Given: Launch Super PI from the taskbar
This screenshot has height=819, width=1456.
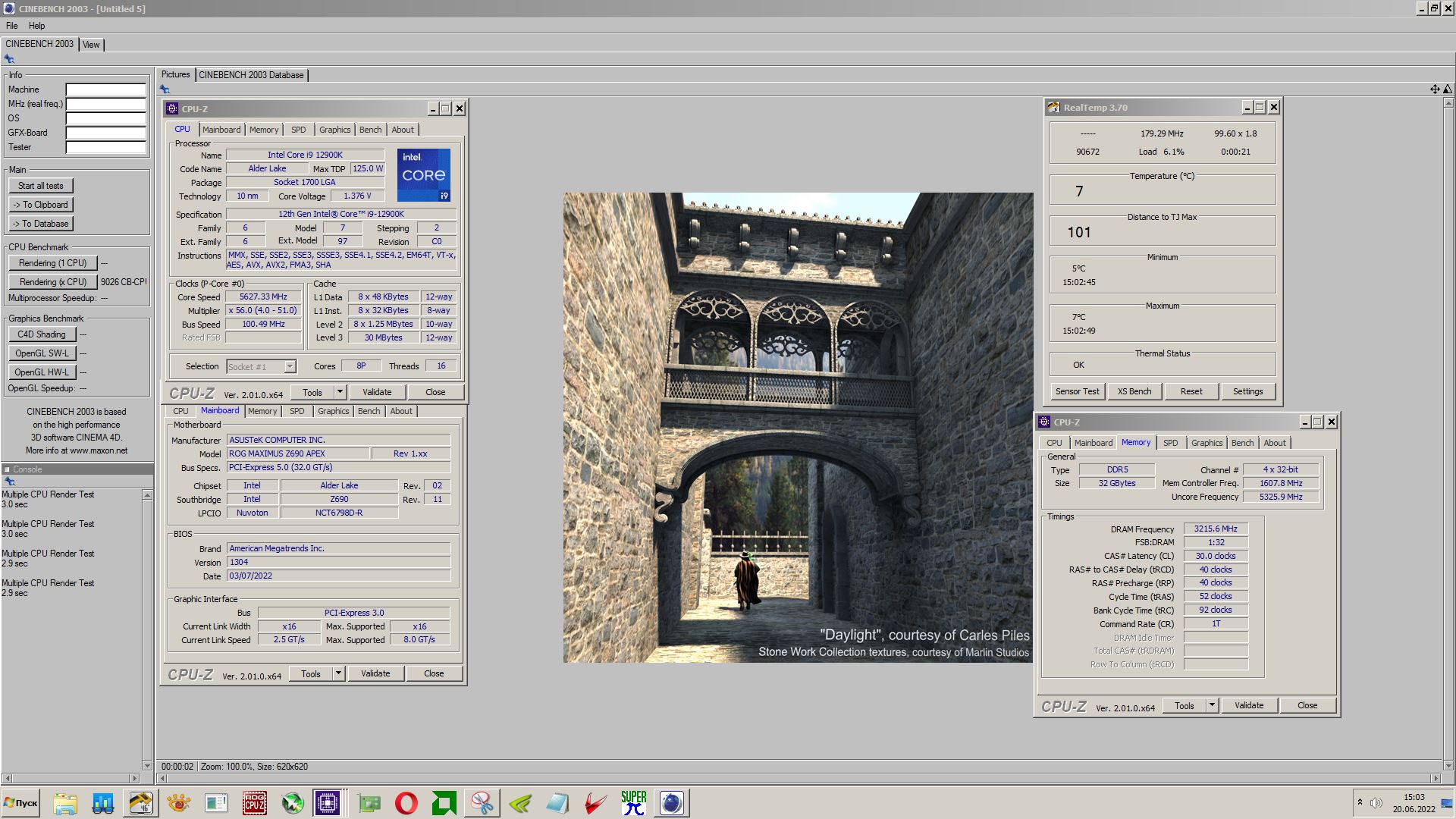Looking at the screenshot, I should [x=633, y=803].
